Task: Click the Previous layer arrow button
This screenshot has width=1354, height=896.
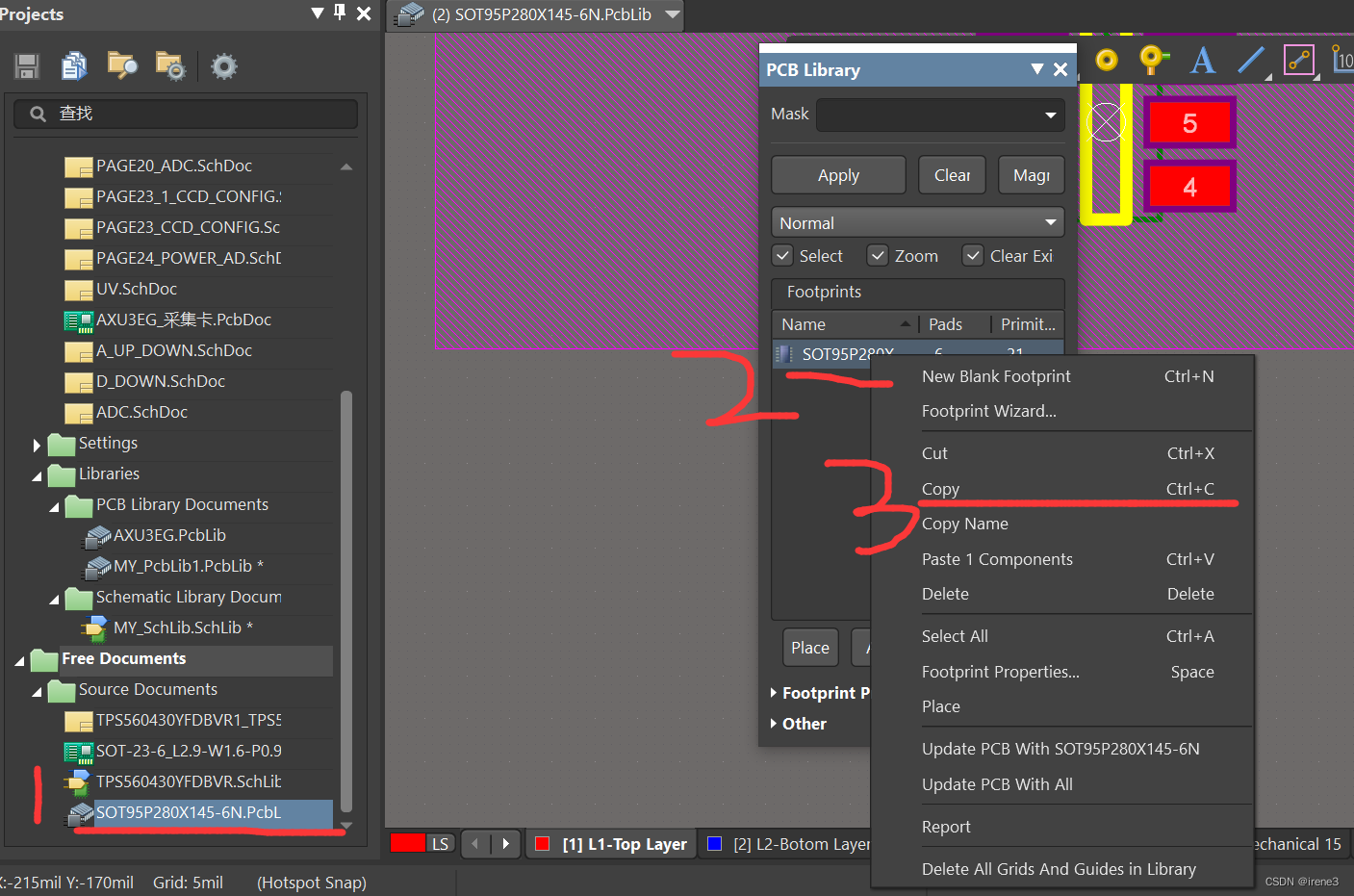Action: [475, 844]
